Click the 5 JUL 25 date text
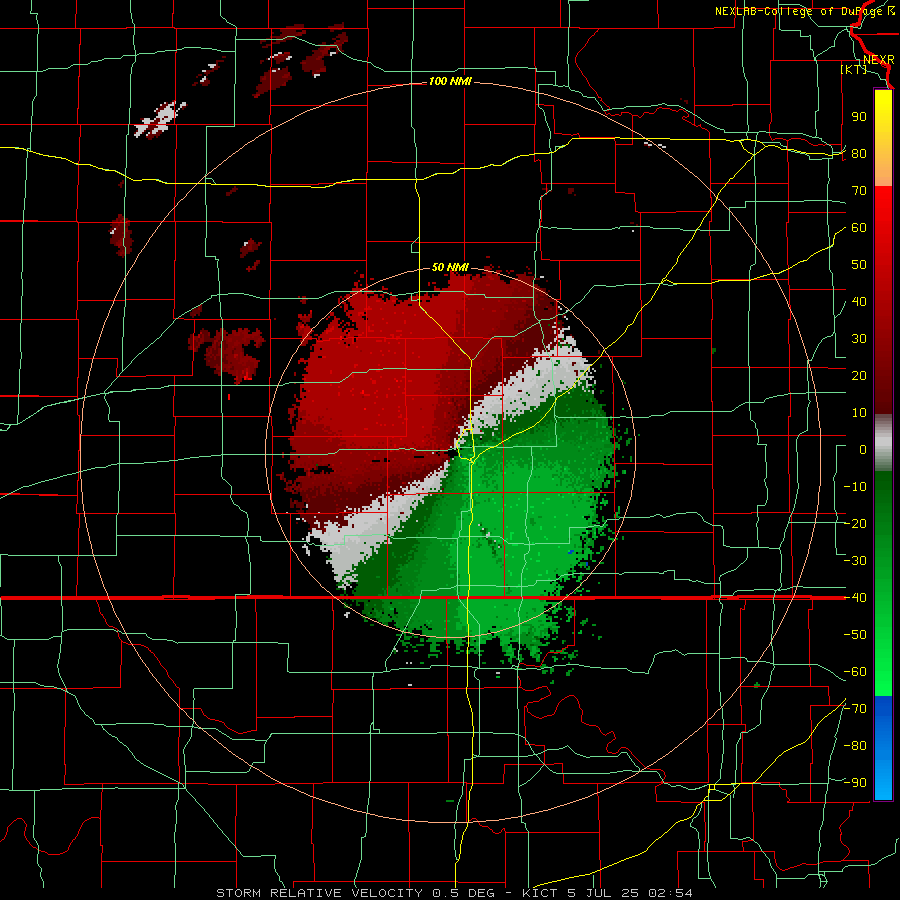 tap(604, 893)
